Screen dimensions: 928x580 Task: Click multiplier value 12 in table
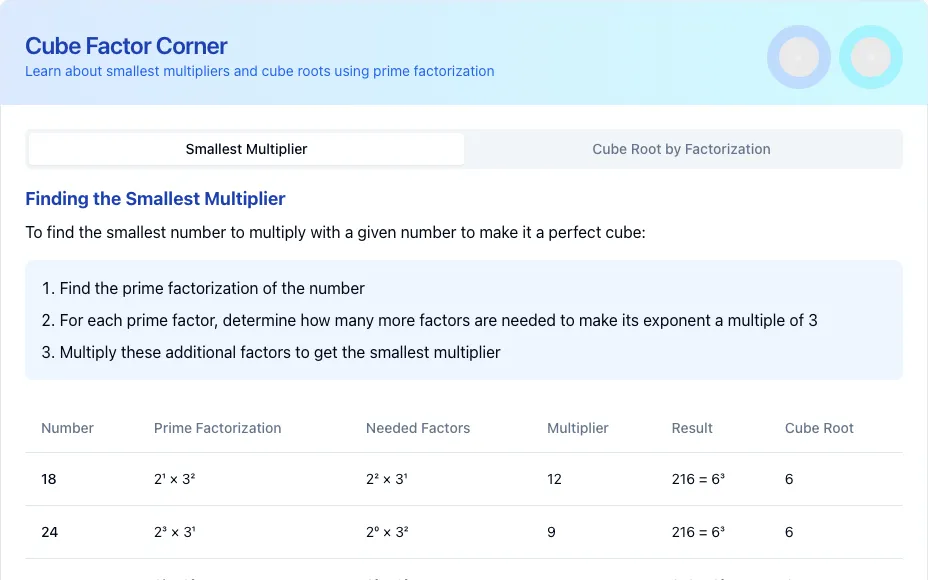[554, 479]
